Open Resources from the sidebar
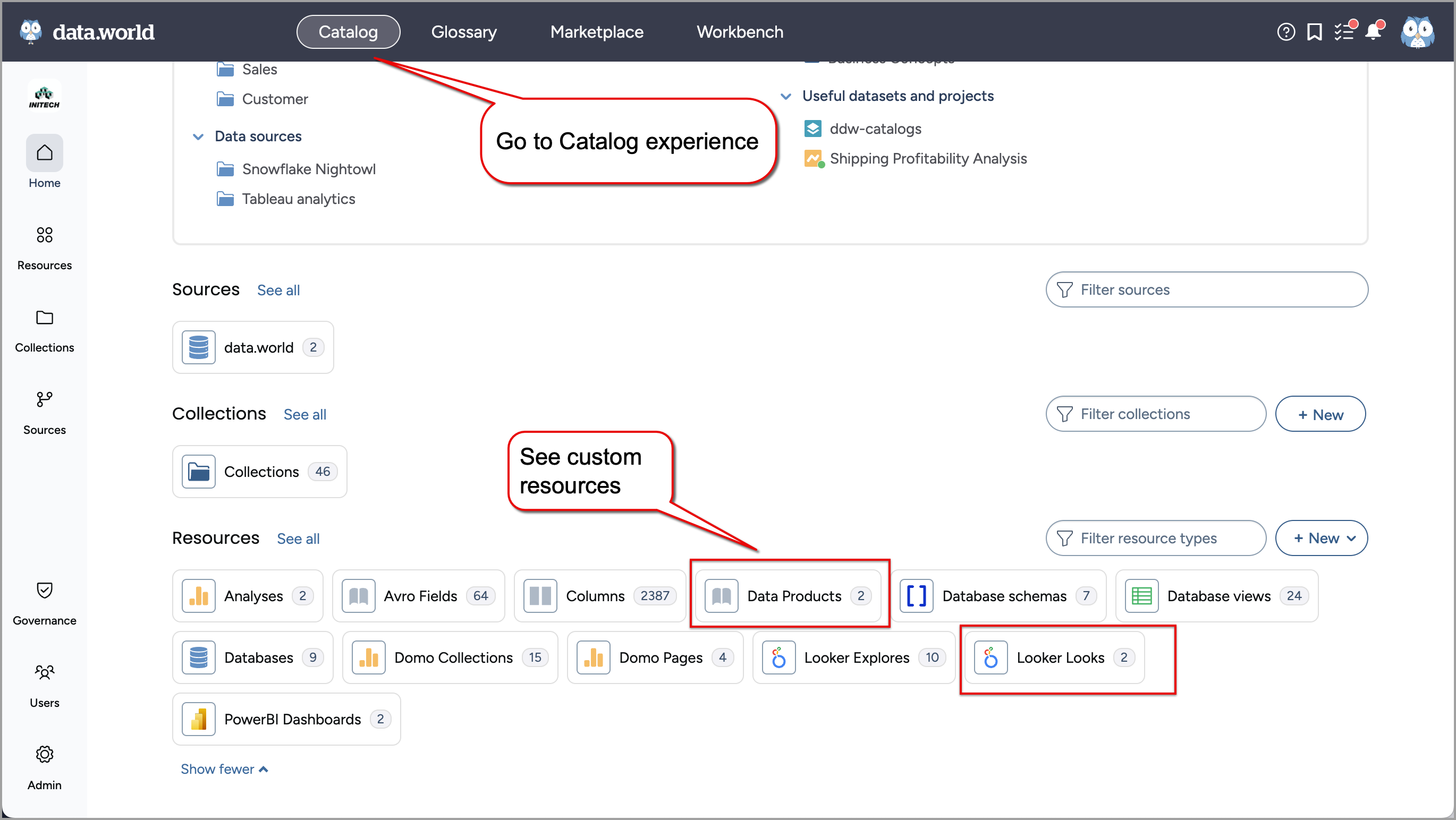Image resolution: width=1456 pixels, height=820 pixels. pyautogui.click(x=44, y=246)
